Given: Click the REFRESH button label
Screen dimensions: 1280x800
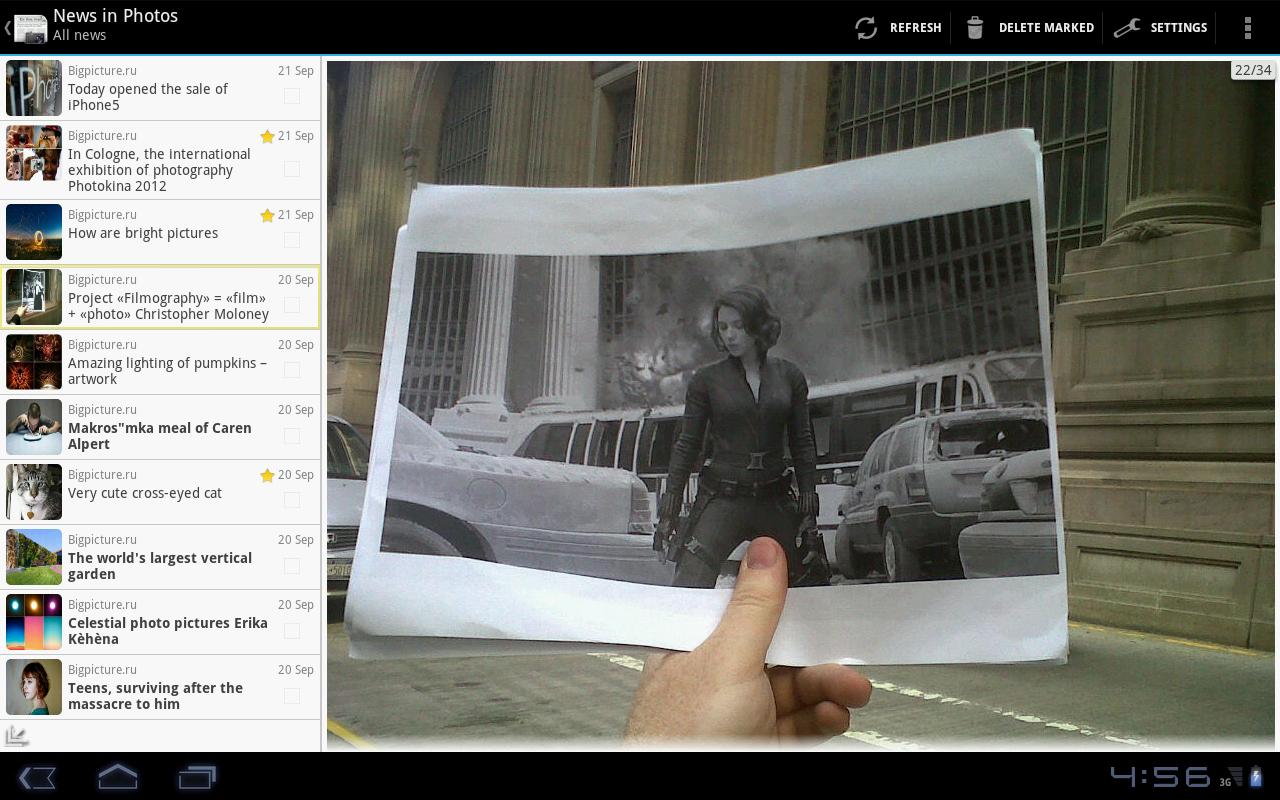Looking at the screenshot, I should 916,28.
